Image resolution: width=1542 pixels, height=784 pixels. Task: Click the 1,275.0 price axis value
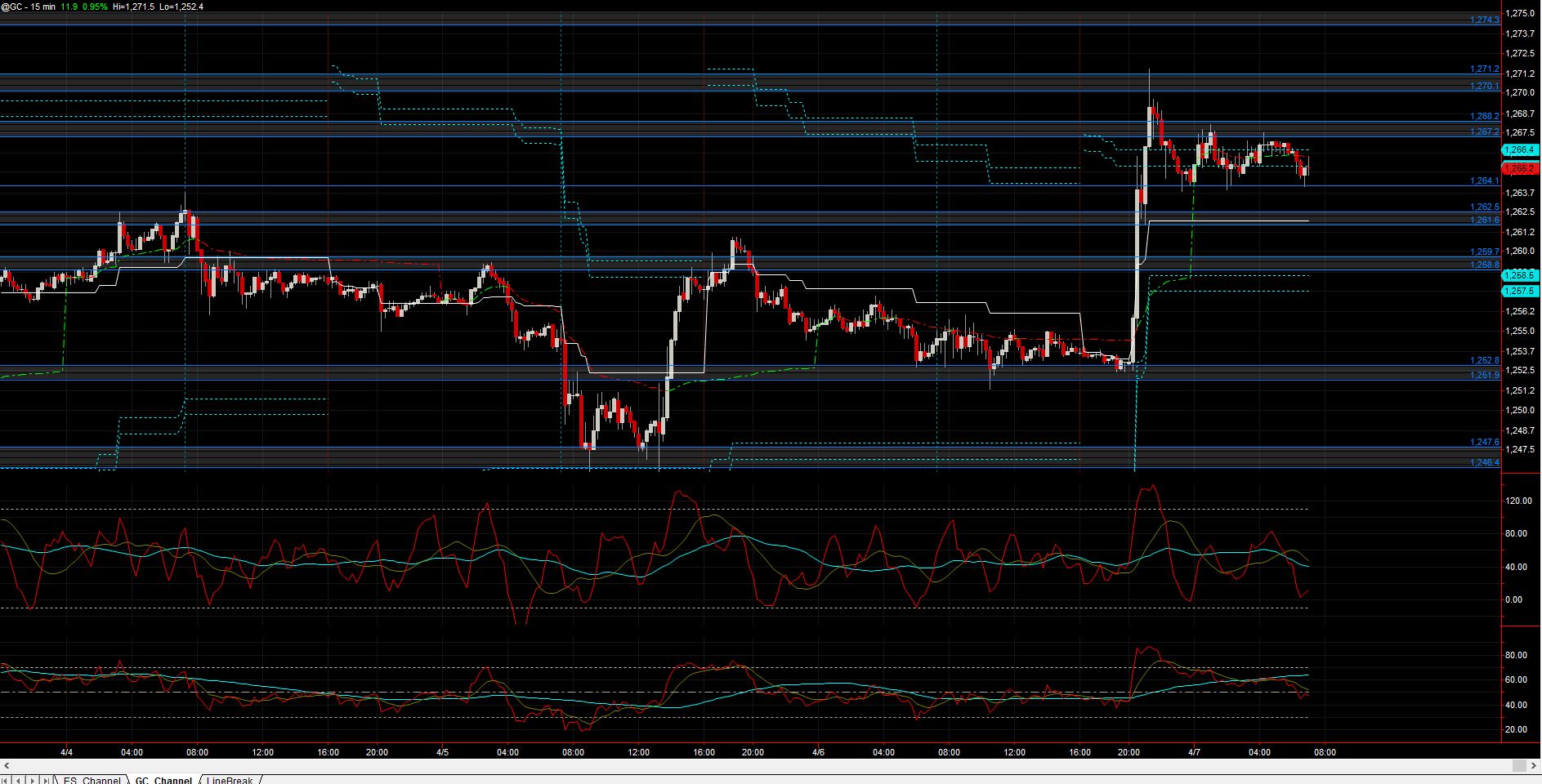1519,13
